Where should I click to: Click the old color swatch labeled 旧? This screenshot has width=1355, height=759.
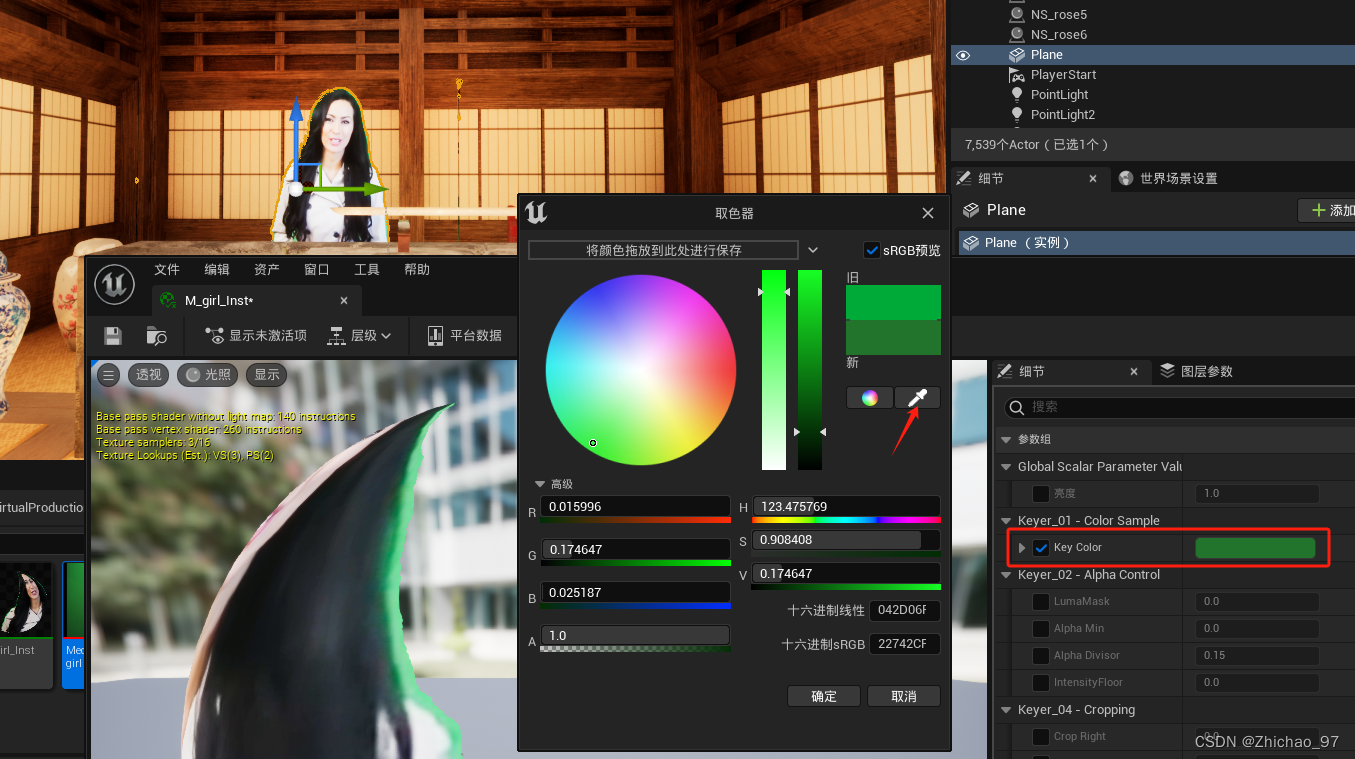[893, 302]
